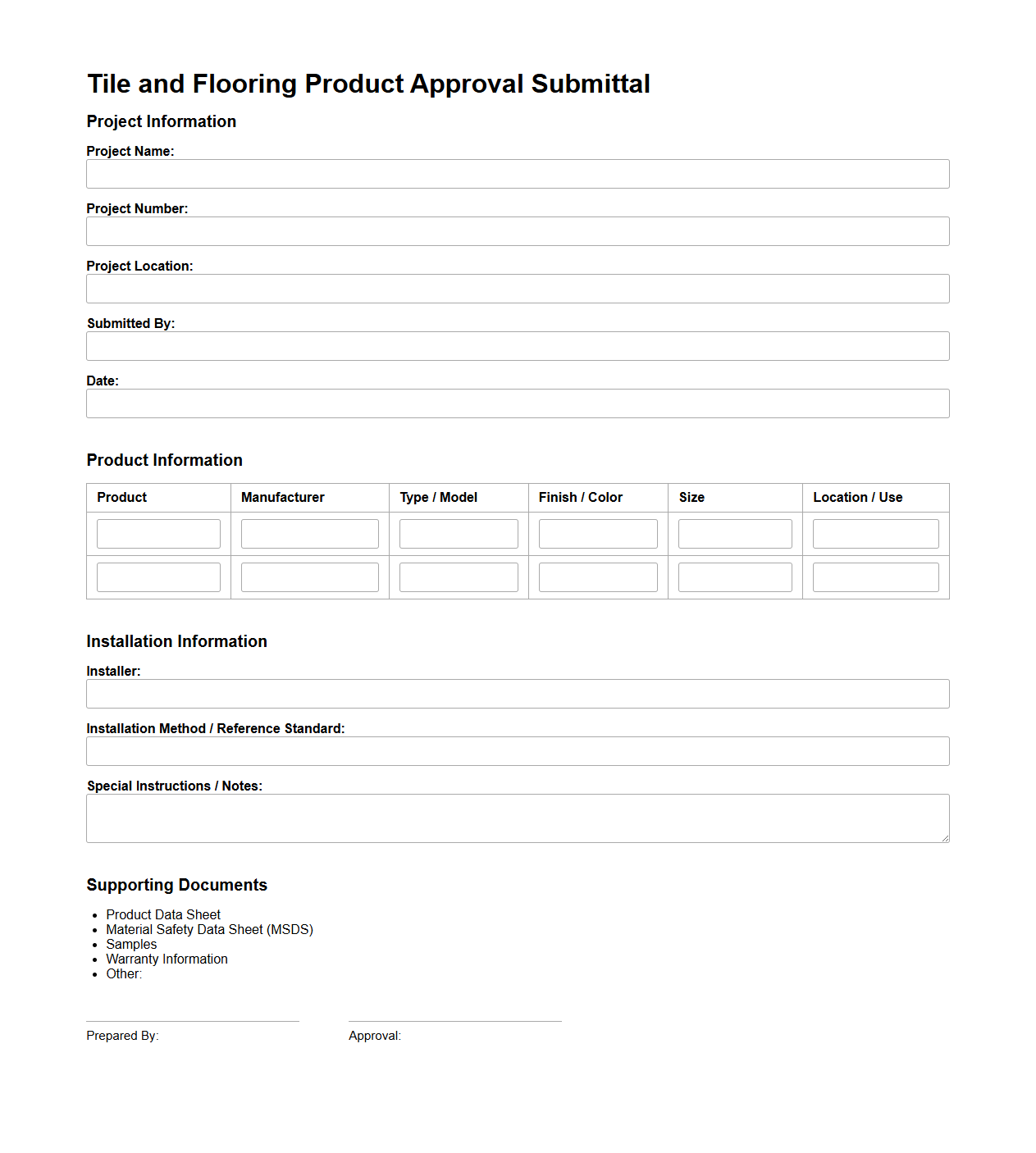Click the first Product input cell

click(x=157, y=533)
